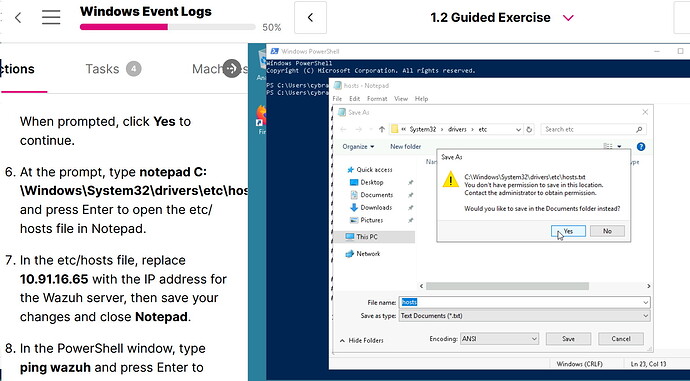Open the Encoding ANSI dropdown

pos(499,339)
